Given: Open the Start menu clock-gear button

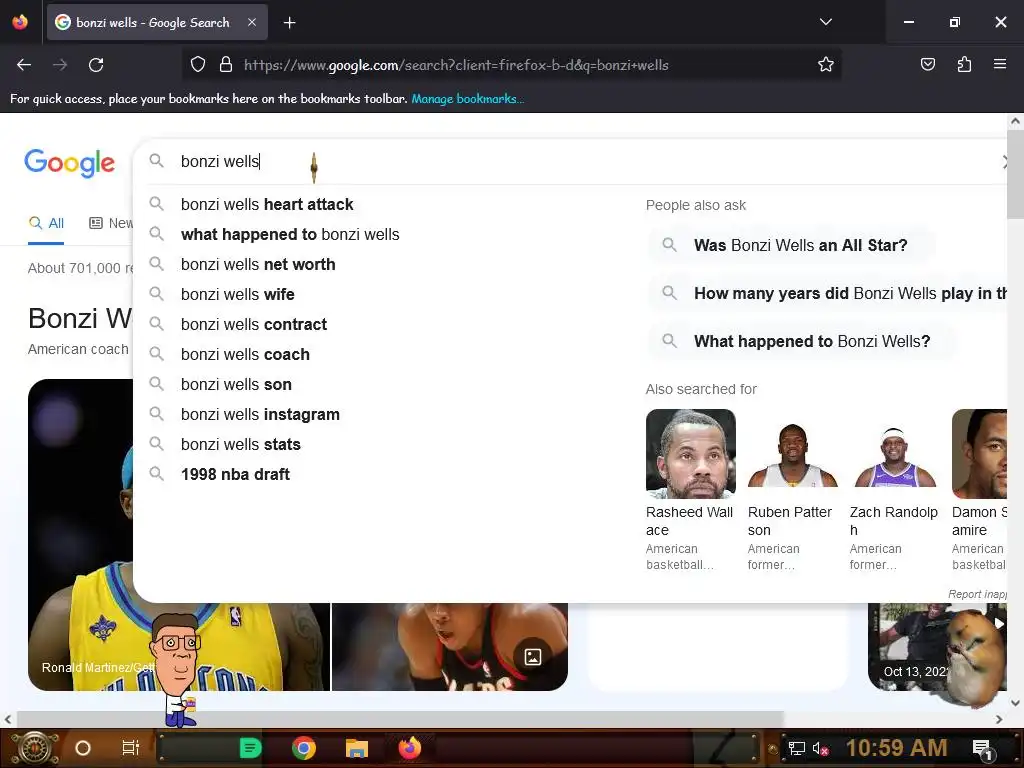Looking at the screenshot, I should [x=34, y=748].
